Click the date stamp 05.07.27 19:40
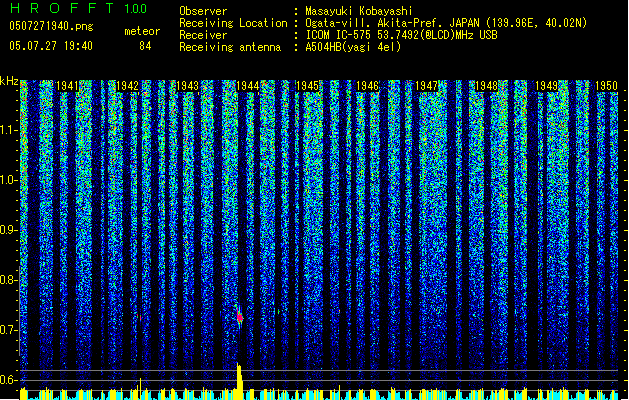This screenshot has width=629, height=400. click(51, 46)
